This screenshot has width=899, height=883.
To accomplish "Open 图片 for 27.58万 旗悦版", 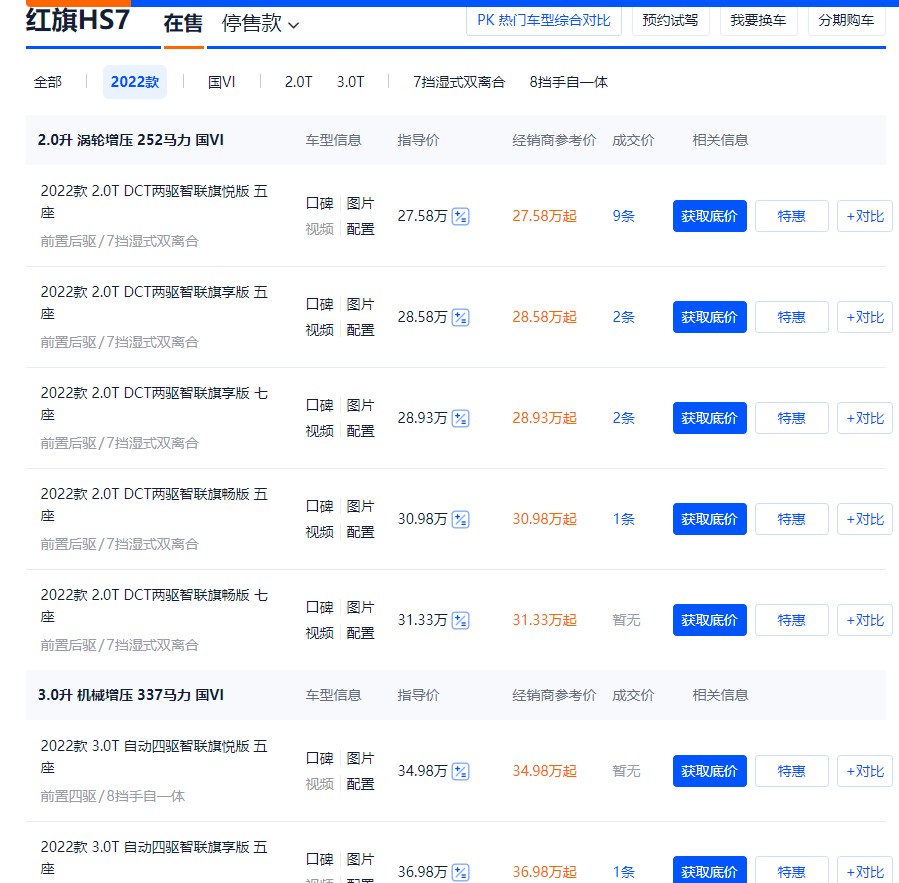I will click(360, 204).
